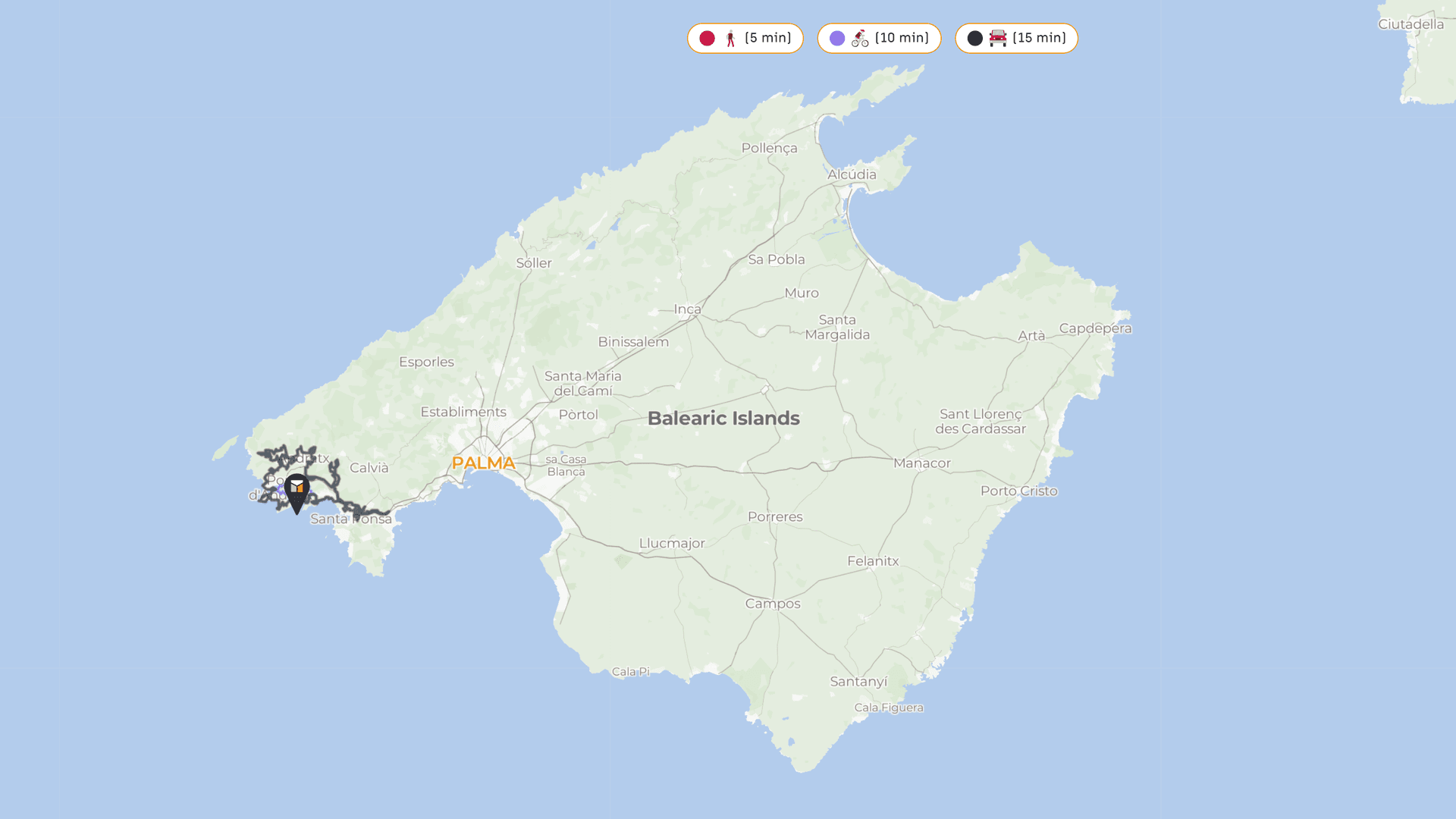Click the Establiments label
The width and height of the screenshot is (1456, 819).
pos(463,412)
